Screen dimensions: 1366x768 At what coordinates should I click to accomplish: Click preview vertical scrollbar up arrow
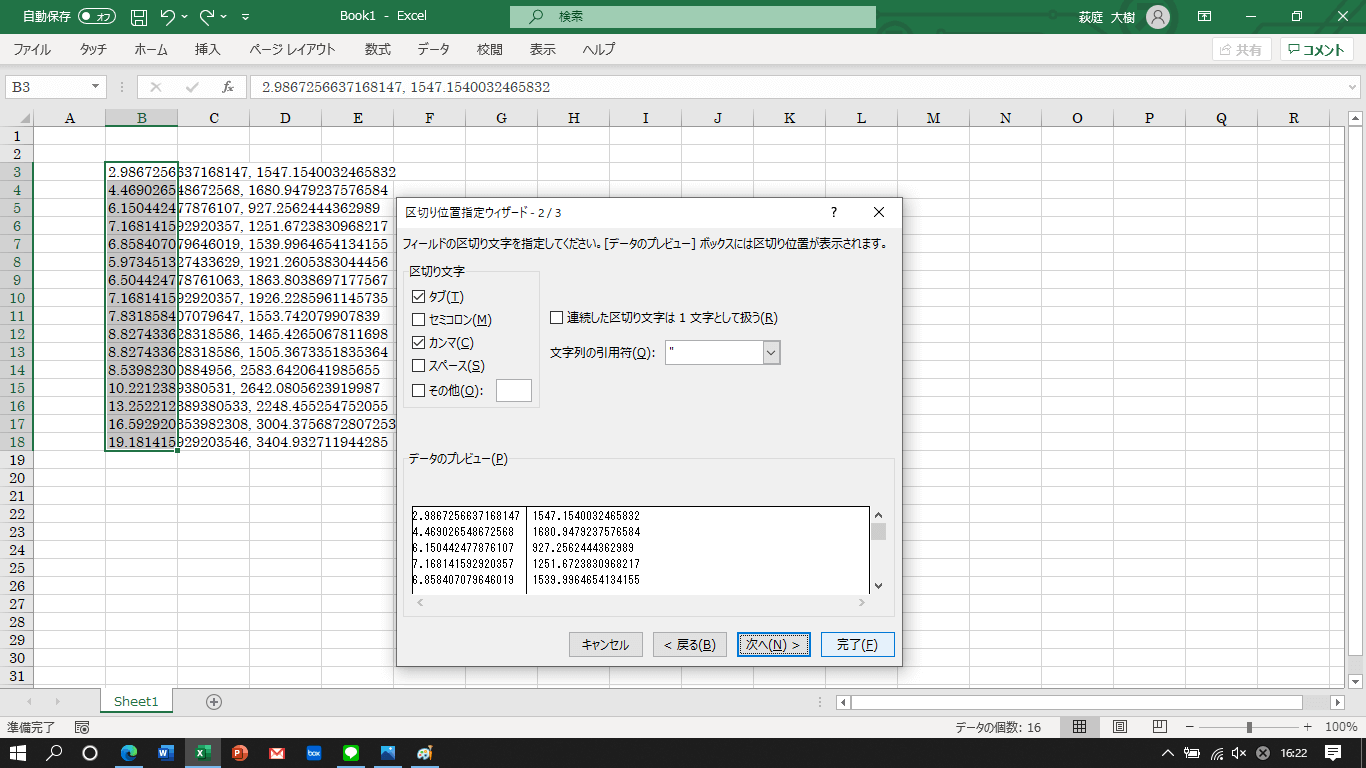pos(878,515)
